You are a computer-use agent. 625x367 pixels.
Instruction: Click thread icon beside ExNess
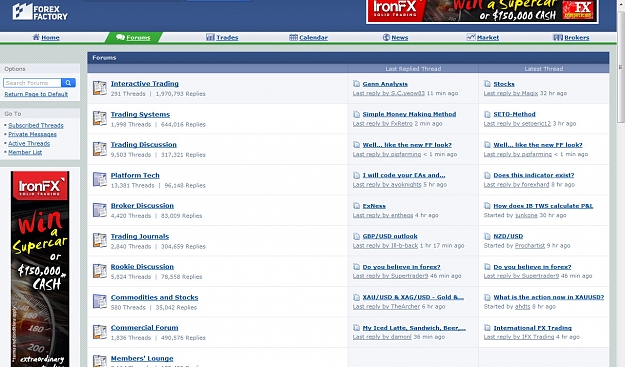click(x=356, y=206)
